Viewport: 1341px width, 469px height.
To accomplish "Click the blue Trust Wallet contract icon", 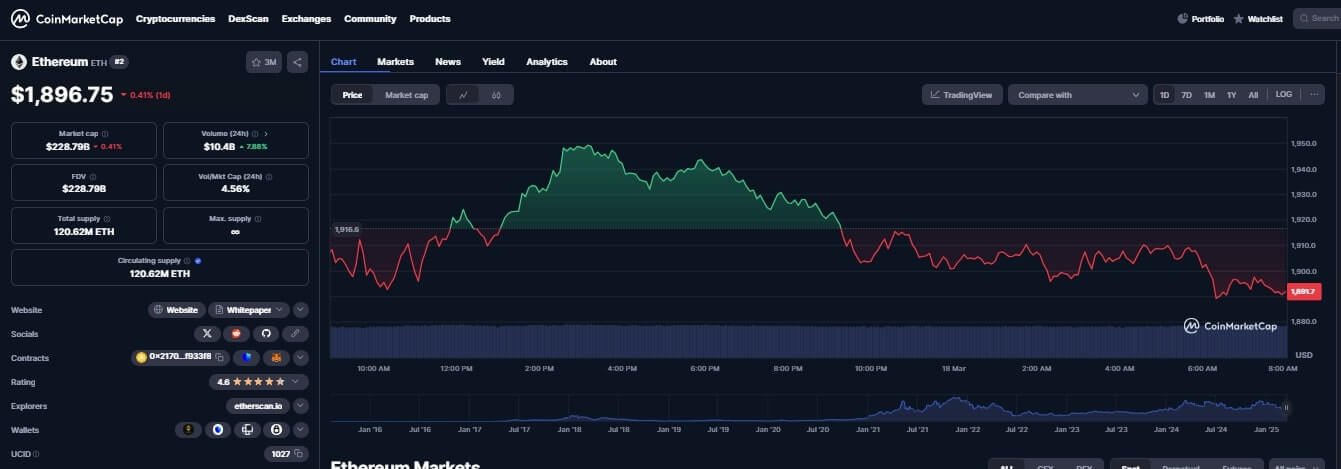I will (x=246, y=358).
